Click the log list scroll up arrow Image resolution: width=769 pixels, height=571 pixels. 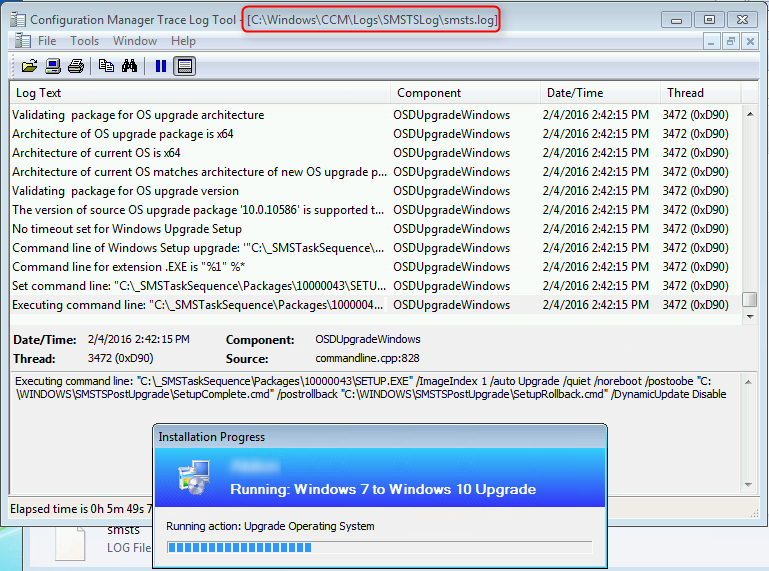[750, 114]
